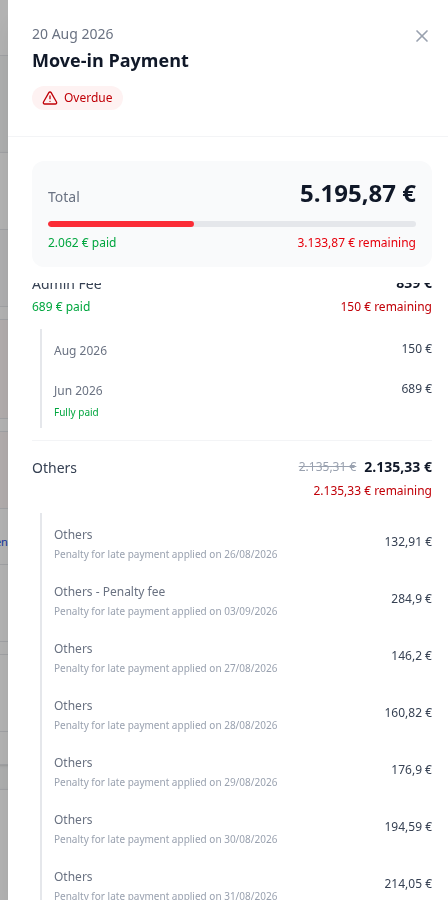Click the 214,05 € penalty amount
Image resolution: width=448 pixels, height=900 pixels.
coord(408,884)
